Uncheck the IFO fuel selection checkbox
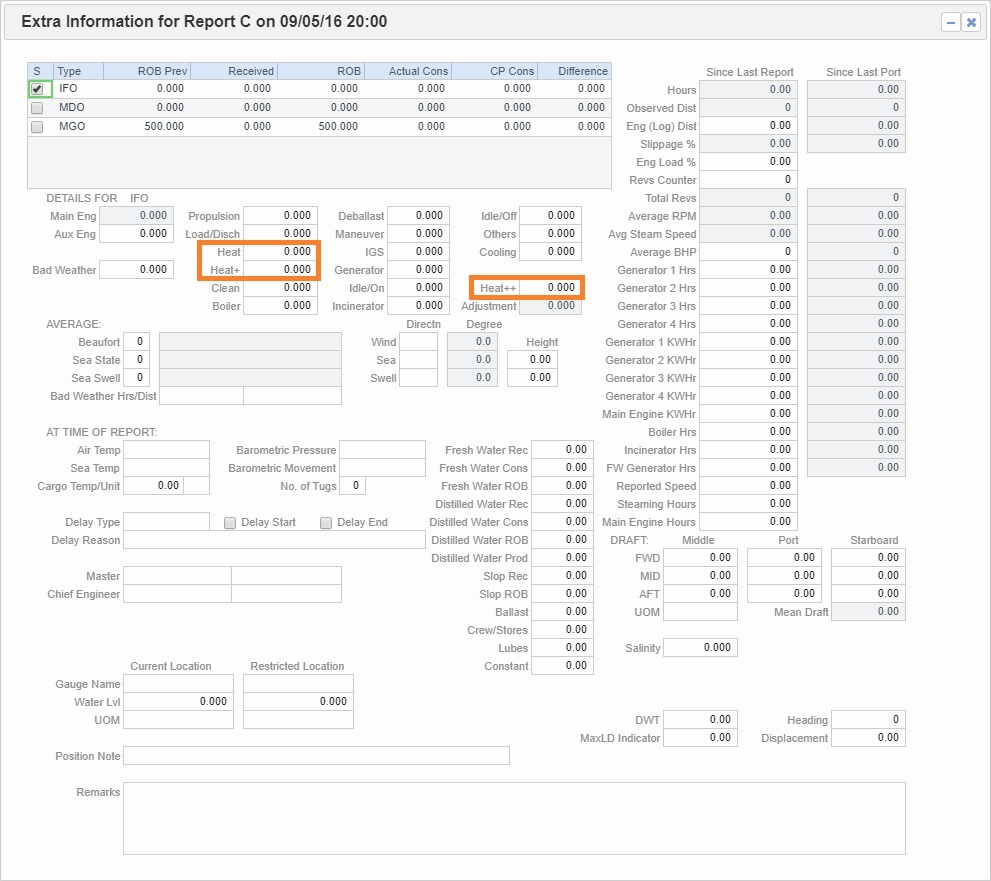Image resolution: width=991 pixels, height=881 pixels. pos(37,88)
